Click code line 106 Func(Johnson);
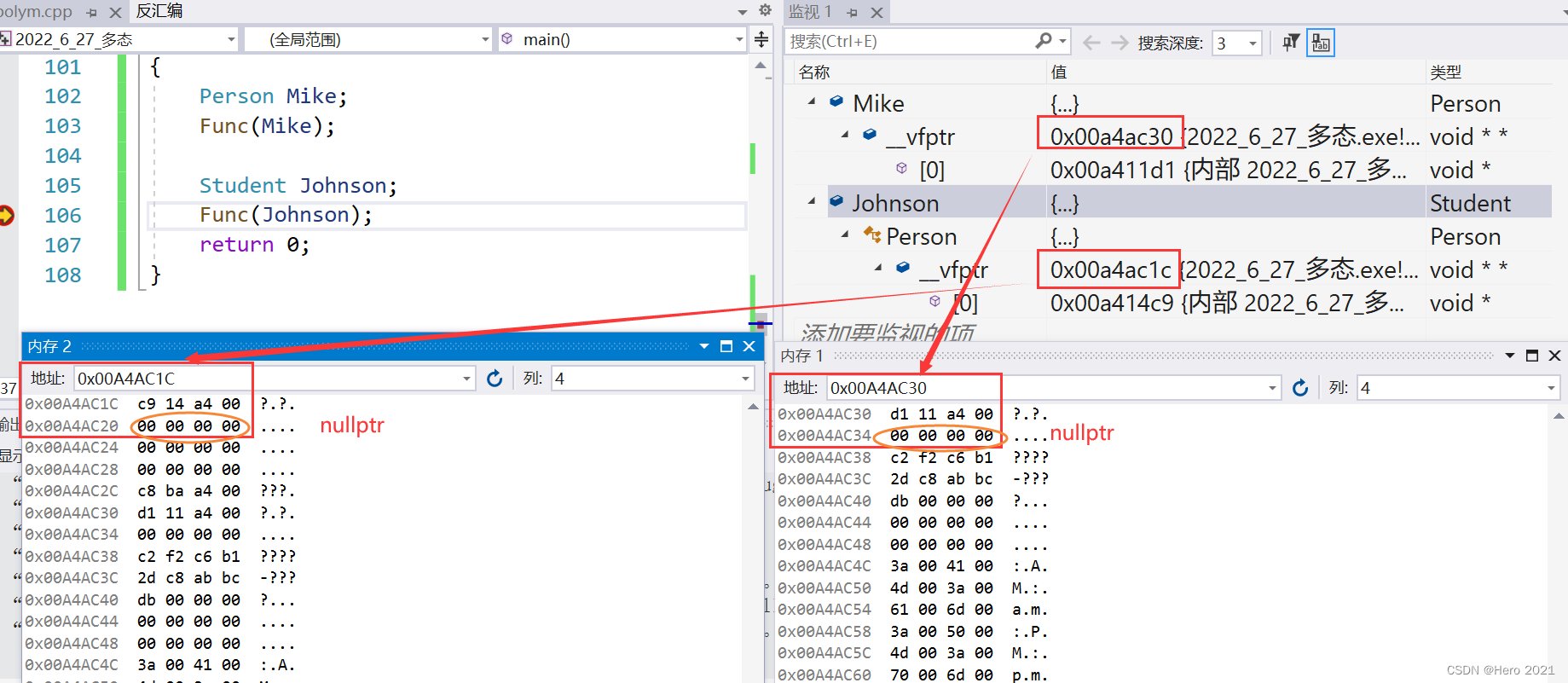 point(286,215)
